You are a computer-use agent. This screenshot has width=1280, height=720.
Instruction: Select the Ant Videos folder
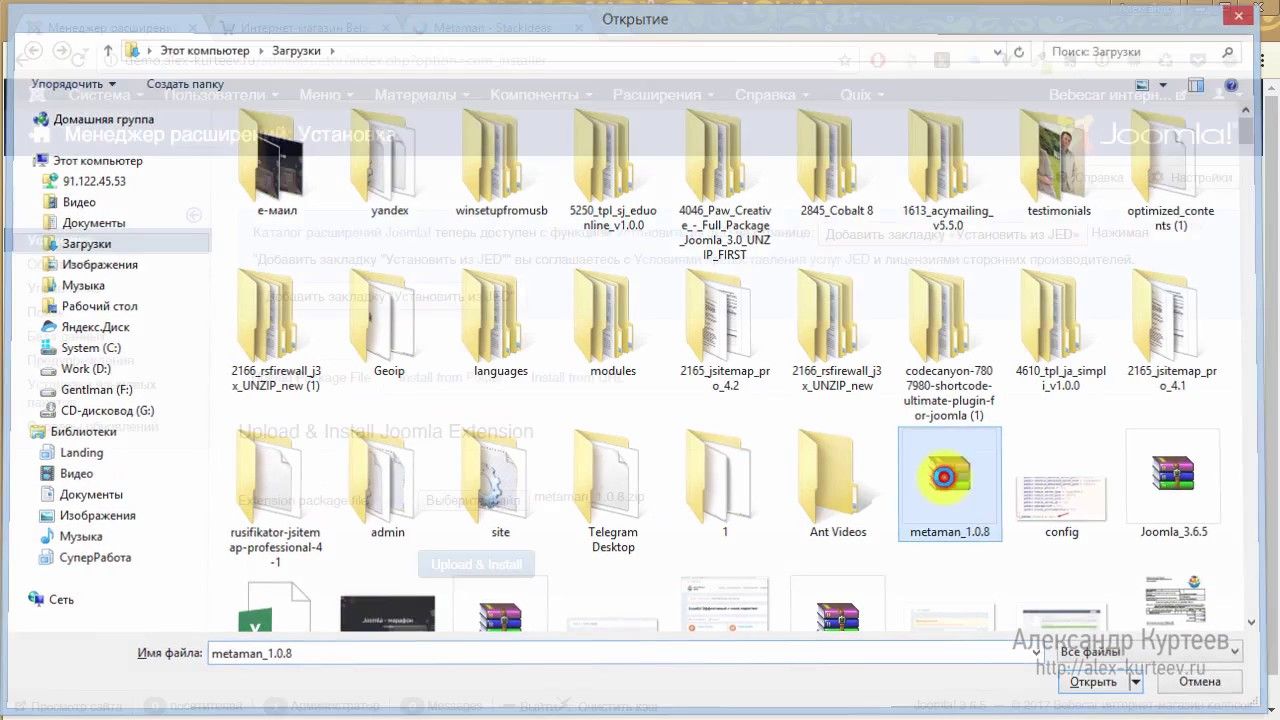coord(838,484)
